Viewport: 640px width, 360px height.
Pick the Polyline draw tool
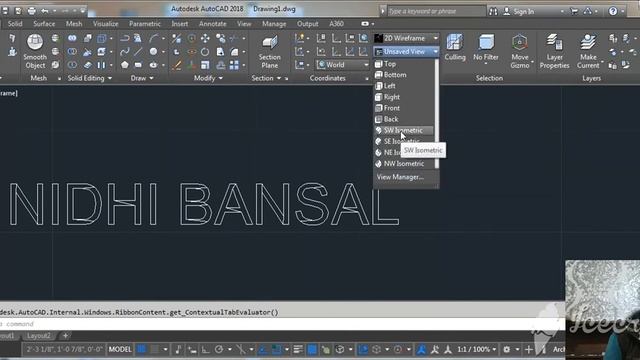pyautogui.click(x=124, y=38)
